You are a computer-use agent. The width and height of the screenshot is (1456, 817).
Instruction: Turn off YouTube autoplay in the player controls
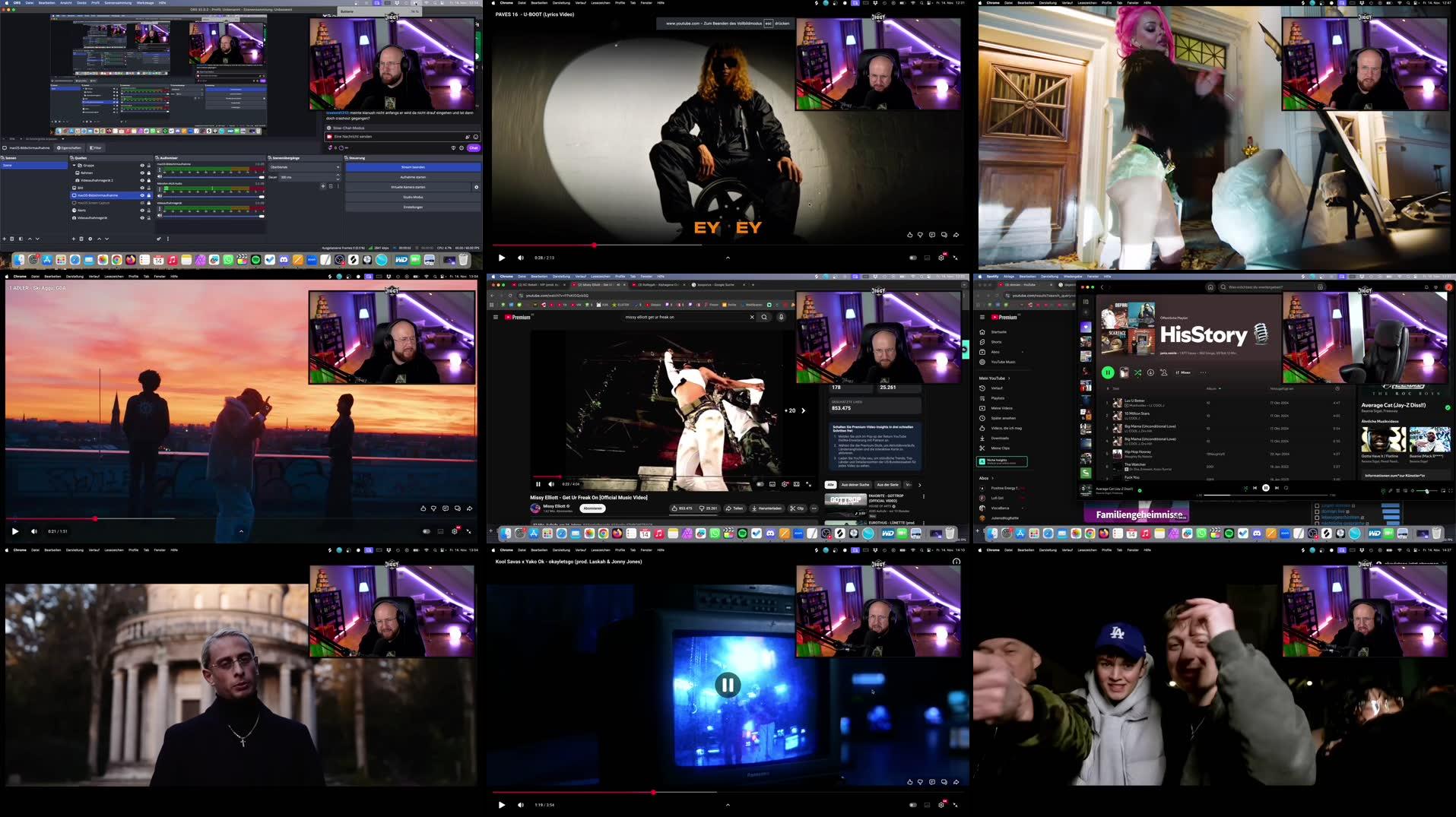point(760,484)
